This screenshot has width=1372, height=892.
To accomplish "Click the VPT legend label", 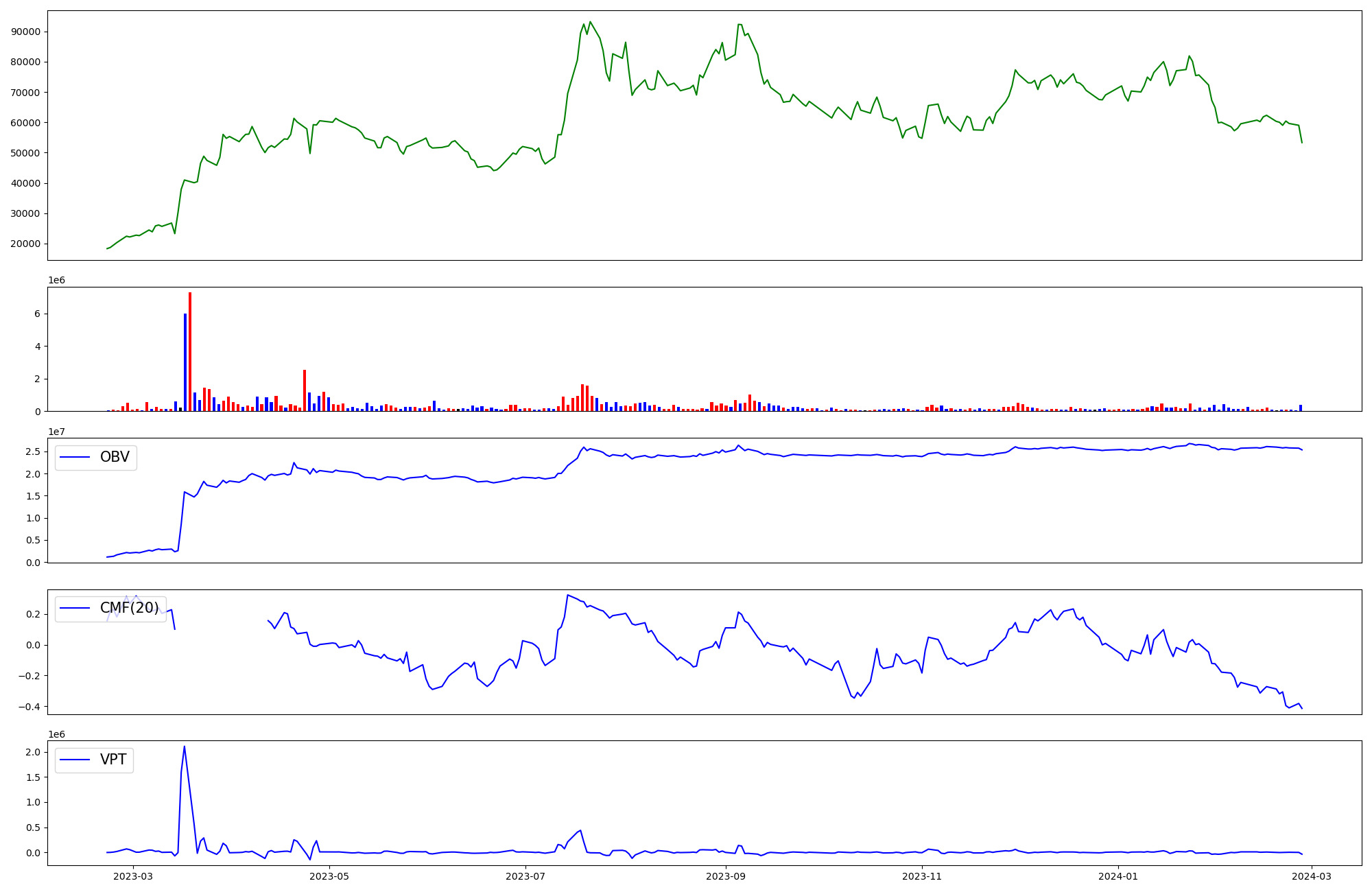I will coord(113,760).
